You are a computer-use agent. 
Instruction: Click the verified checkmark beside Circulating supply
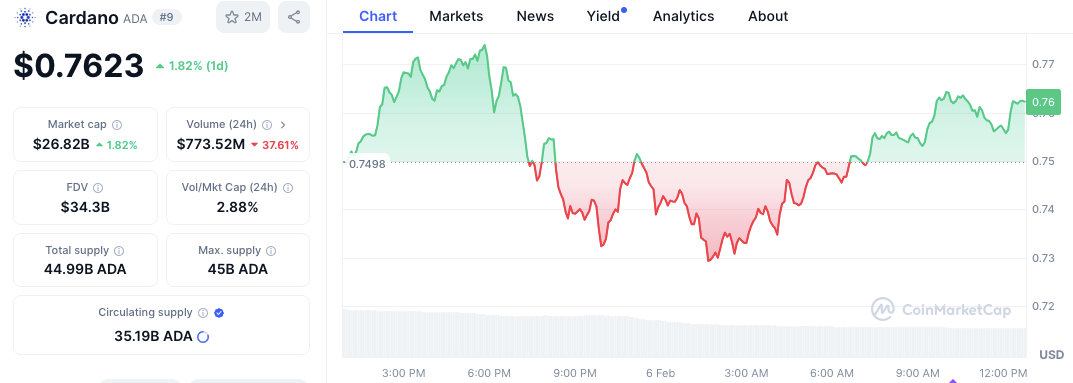coord(219,313)
